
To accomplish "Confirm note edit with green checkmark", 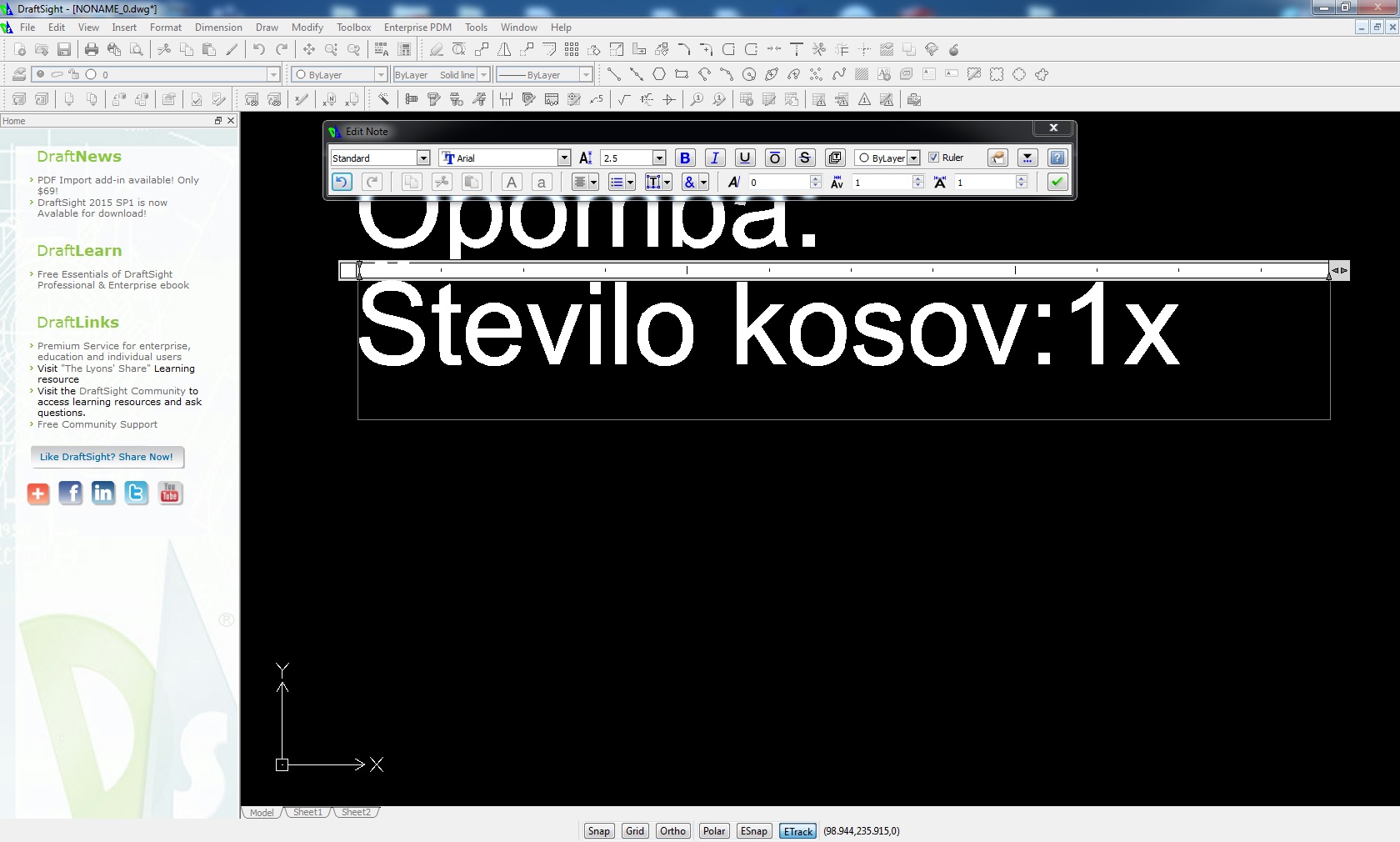I will tap(1057, 182).
